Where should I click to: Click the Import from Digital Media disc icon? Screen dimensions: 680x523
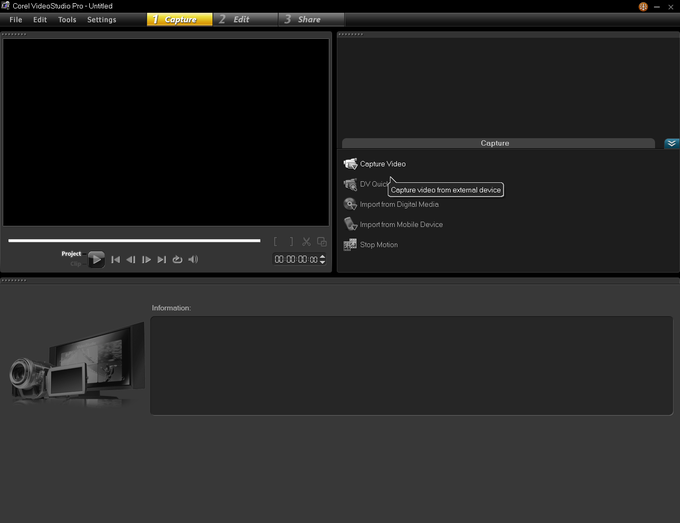350,204
